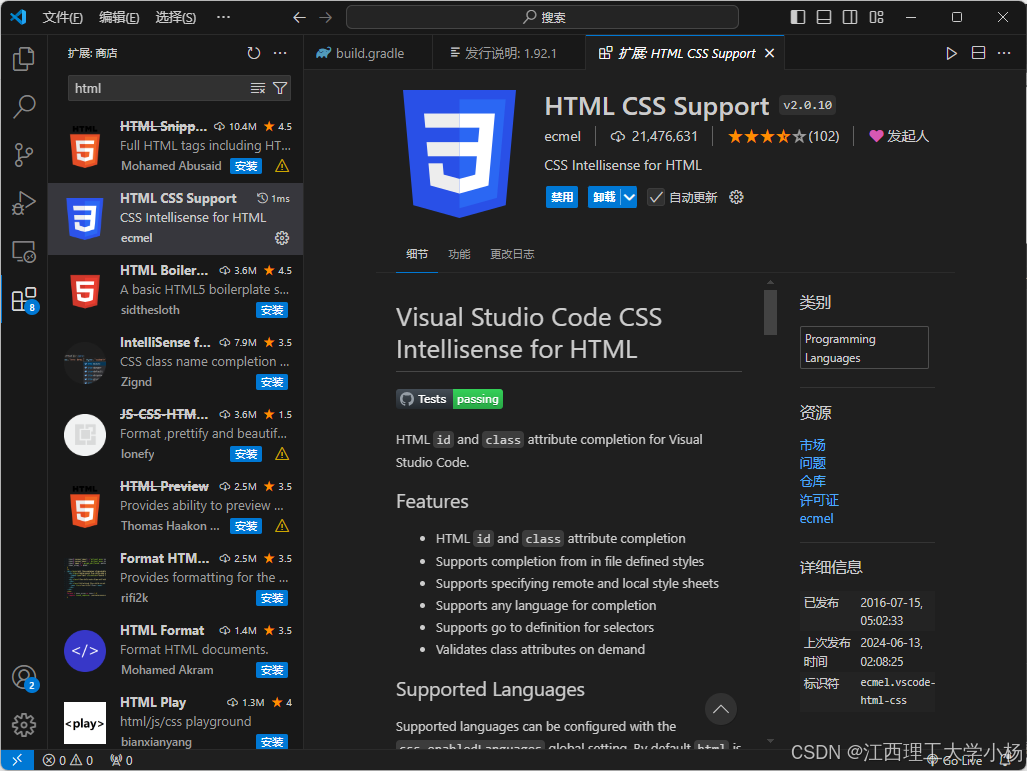The height and width of the screenshot is (771, 1027).
Task: Open the License resource link
Action: coord(819,500)
